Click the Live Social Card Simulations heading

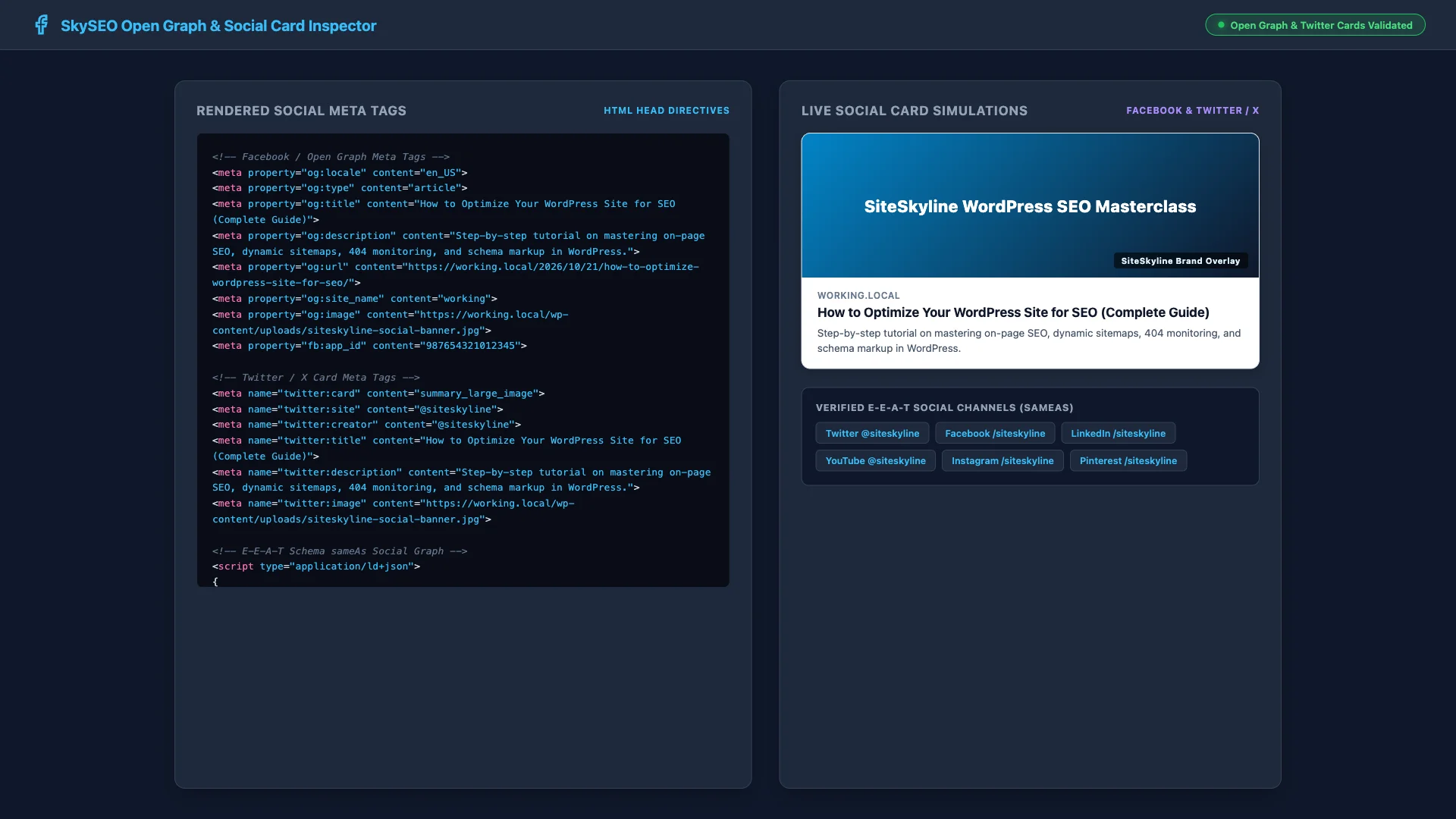click(x=915, y=111)
